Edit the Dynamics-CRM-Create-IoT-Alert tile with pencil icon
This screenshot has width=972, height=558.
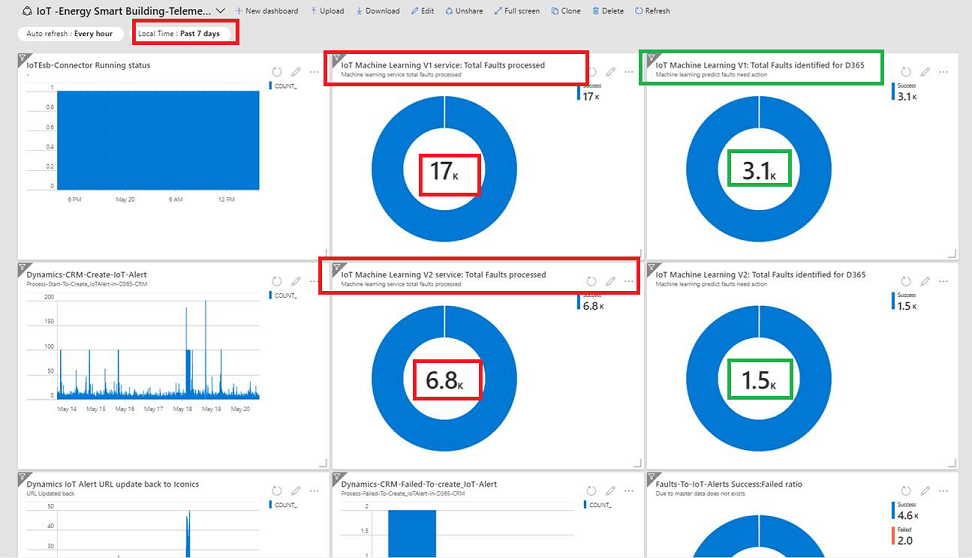pos(296,282)
